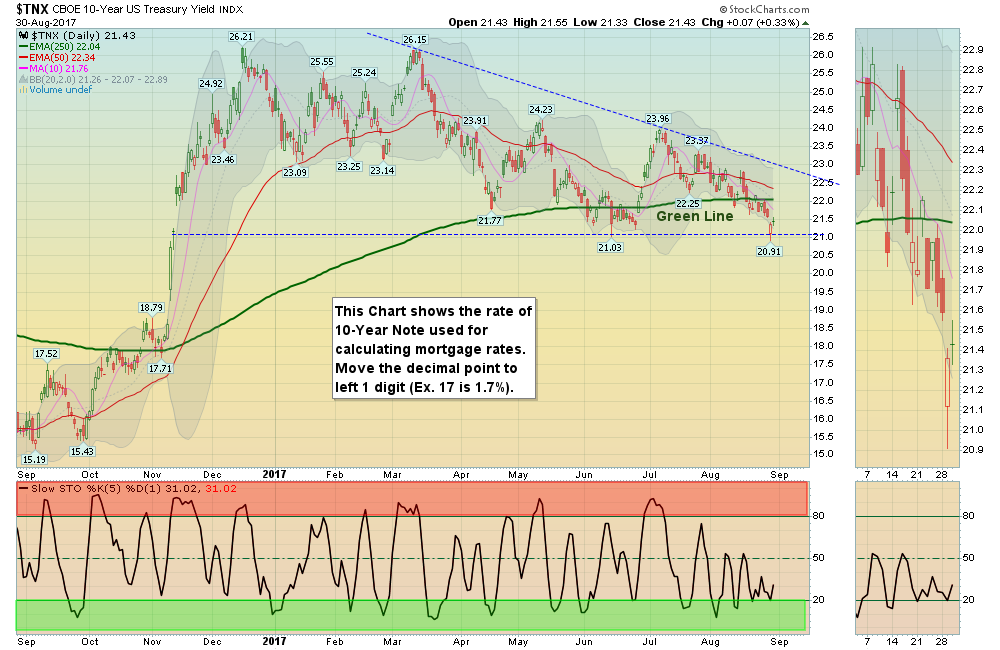Click the 25.55 price label
1000x650 pixels.
322,62
